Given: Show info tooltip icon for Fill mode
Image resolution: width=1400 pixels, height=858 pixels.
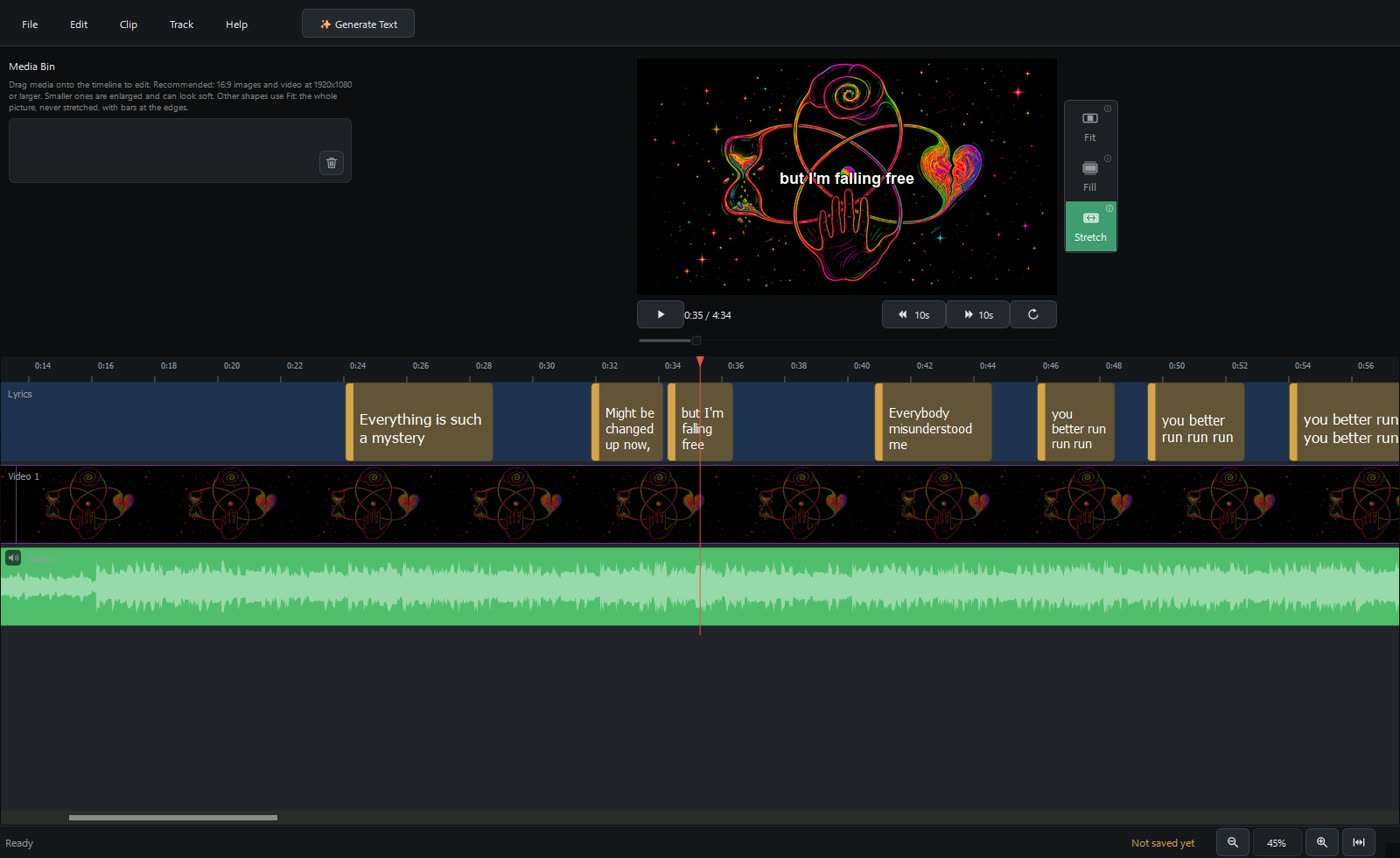Looking at the screenshot, I should click(x=1108, y=158).
